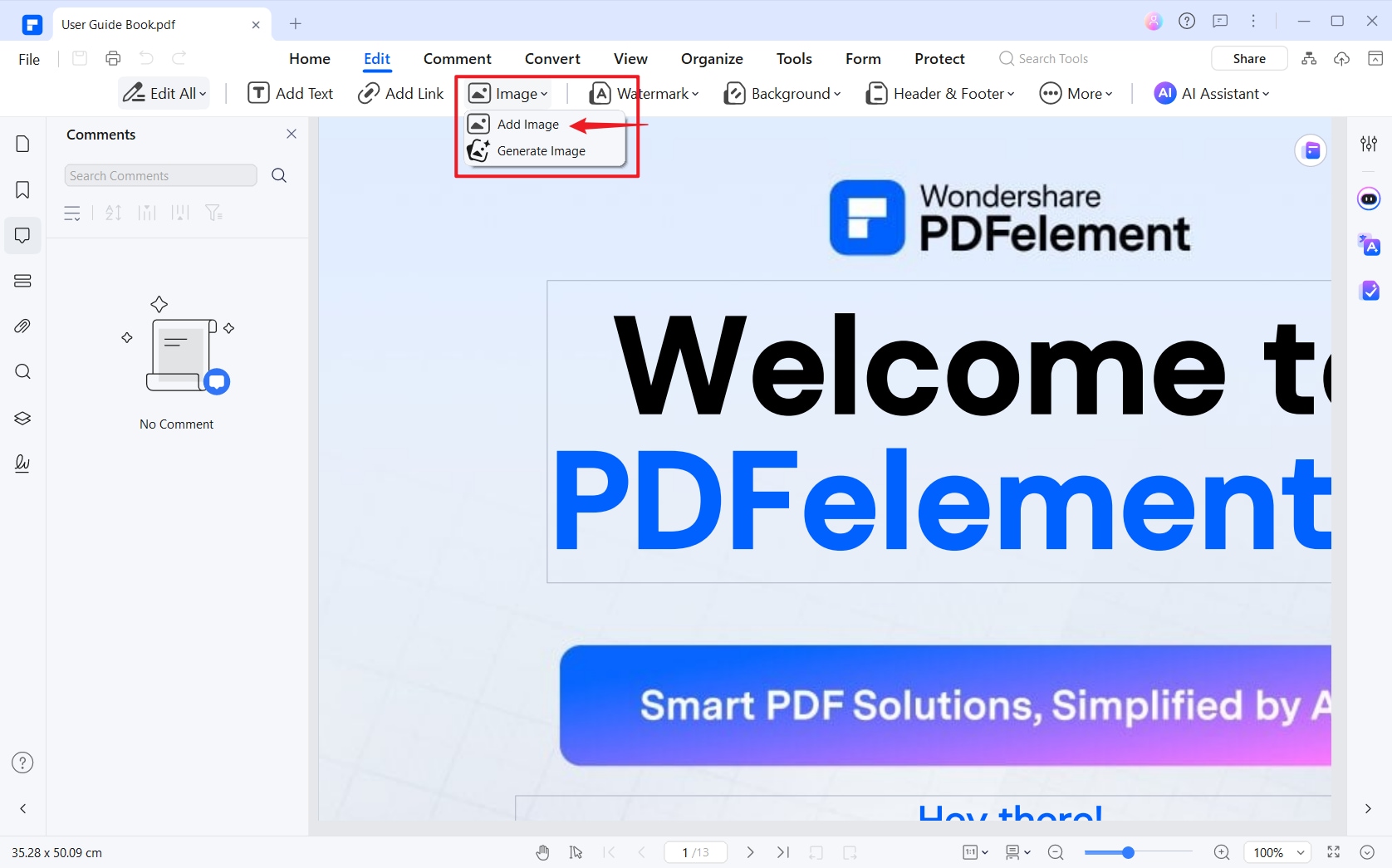This screenshot has width=1392, height=868.
Task: Click the help question mark in left sidebar
Action: 22,763
